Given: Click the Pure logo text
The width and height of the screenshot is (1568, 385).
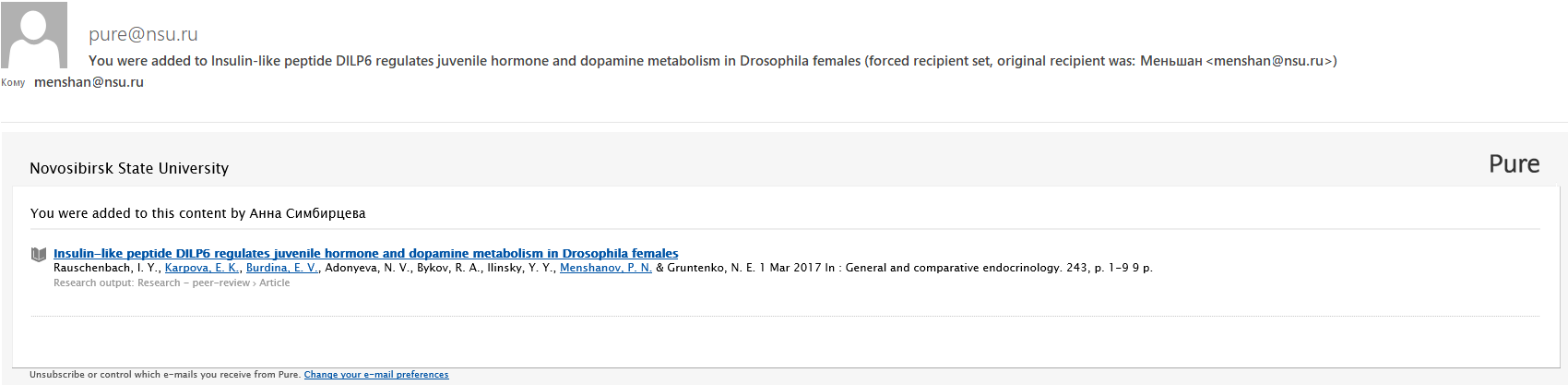Looking at the screenshot, I should 1514,164.
